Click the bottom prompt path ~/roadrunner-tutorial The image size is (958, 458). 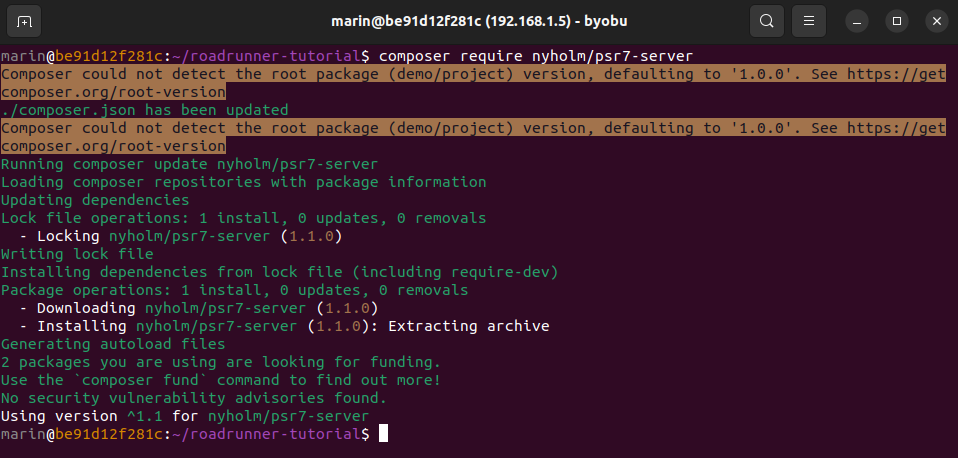tap(266, 434)
